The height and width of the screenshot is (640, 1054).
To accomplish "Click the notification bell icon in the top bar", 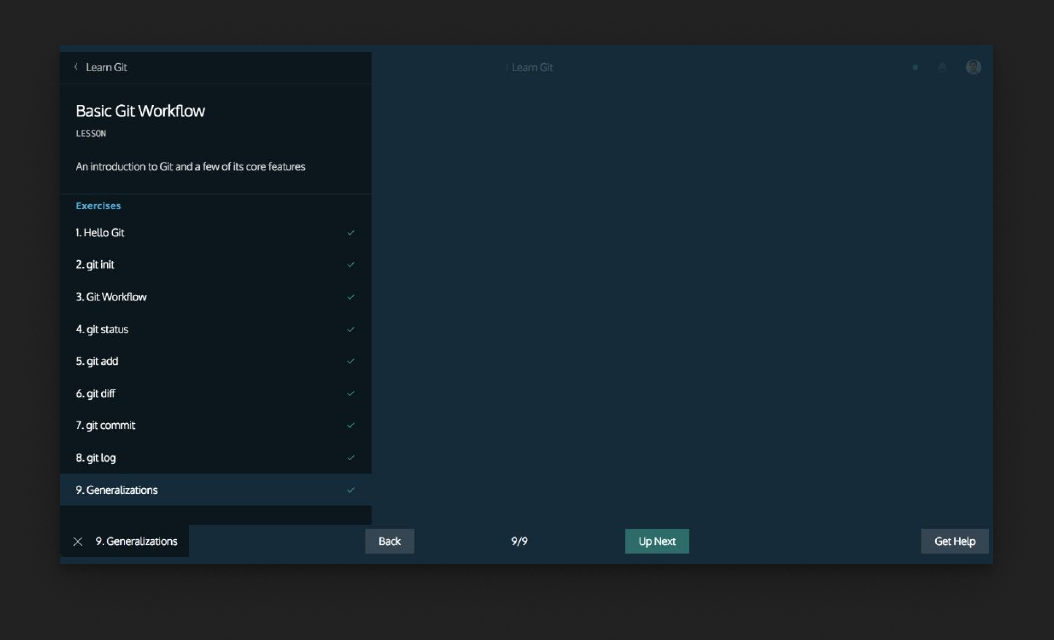I will [x=942, y=67].
